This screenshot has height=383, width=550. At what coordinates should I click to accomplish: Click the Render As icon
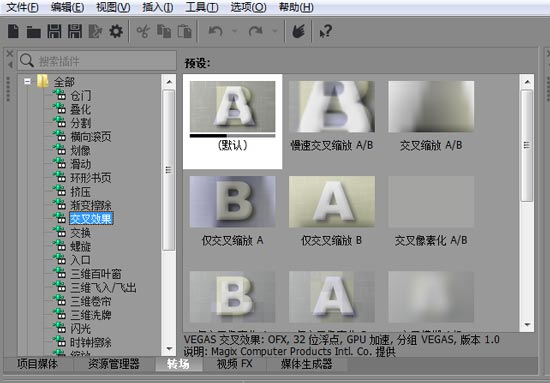(95, 31)
